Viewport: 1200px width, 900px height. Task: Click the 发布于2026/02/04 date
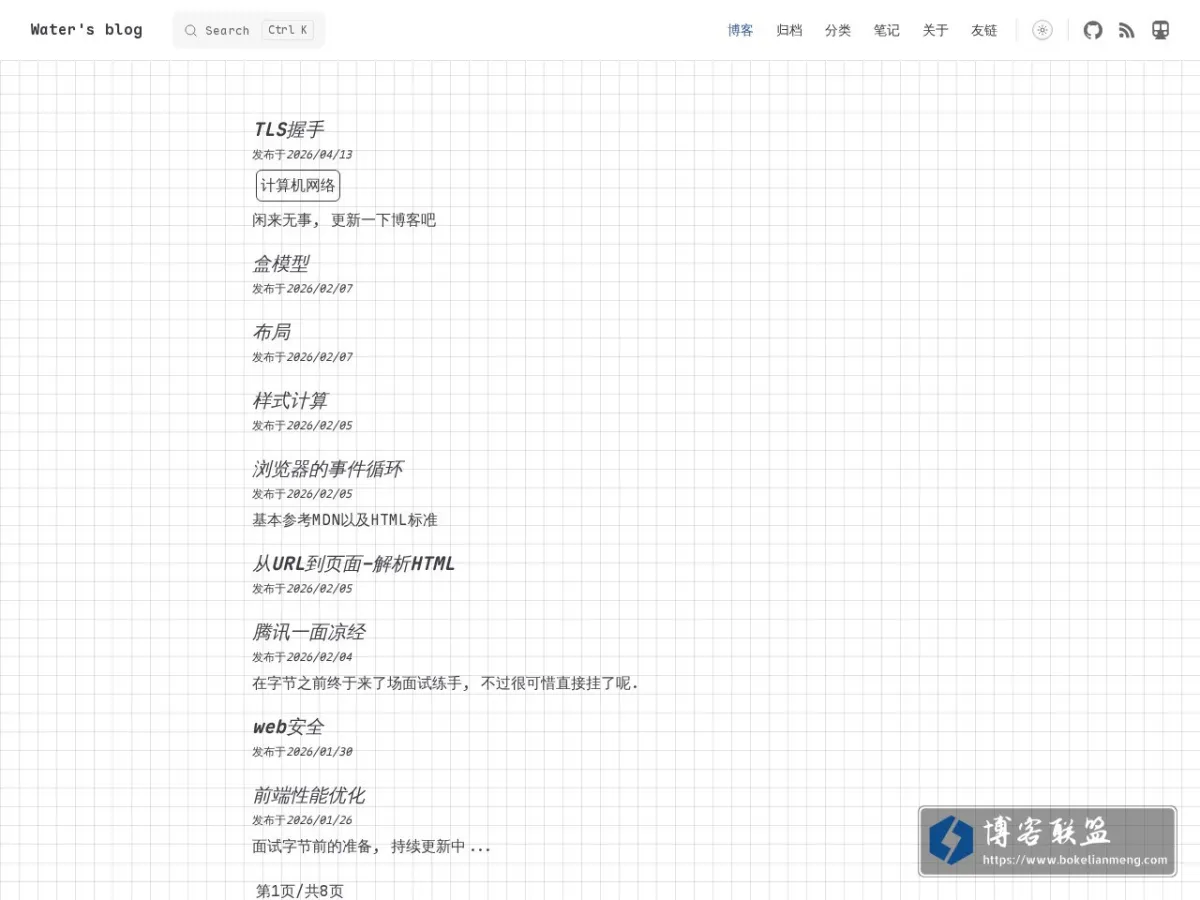coord(302,657)
